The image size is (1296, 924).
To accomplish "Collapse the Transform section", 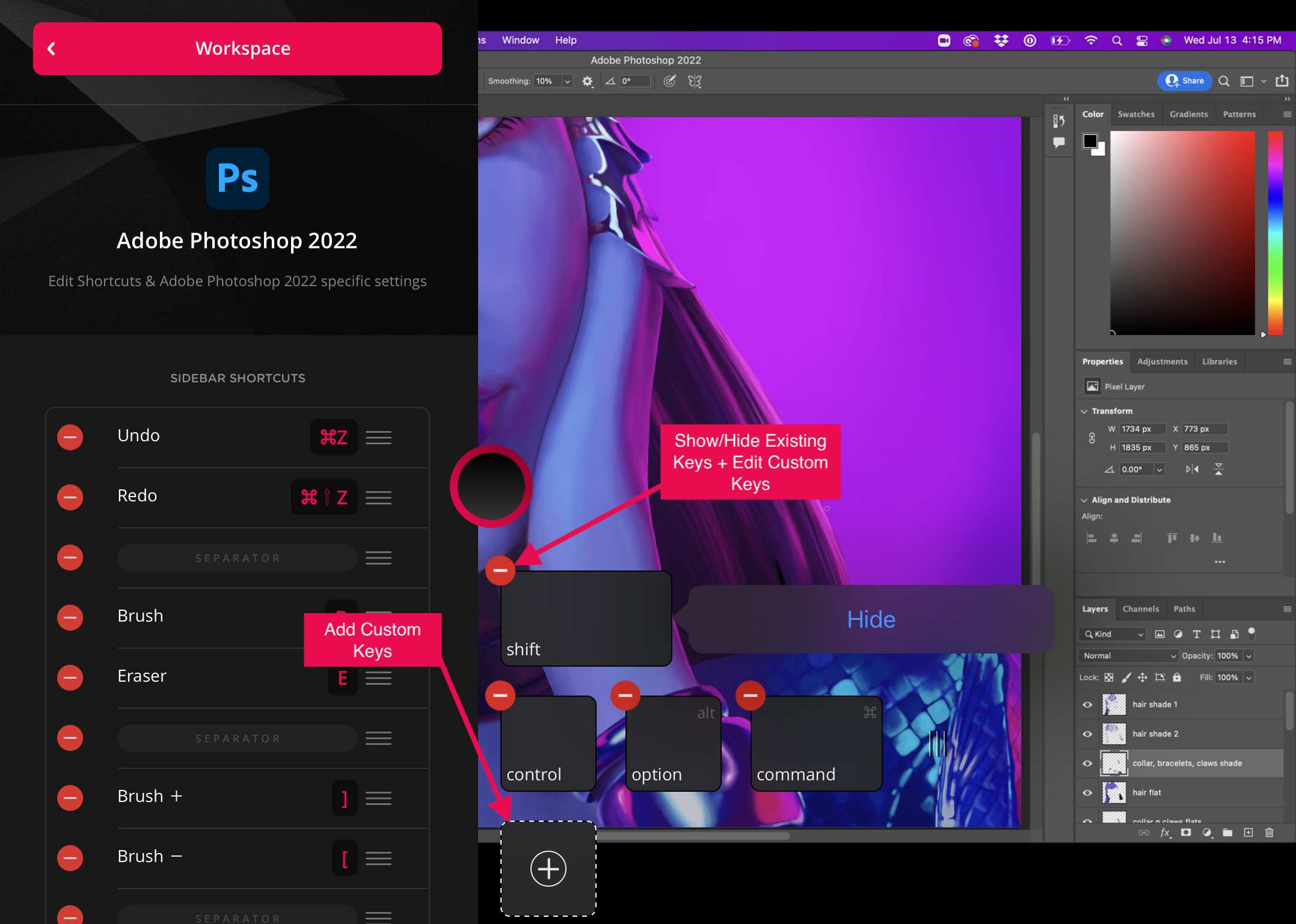I will click(x=1084, y=411).
